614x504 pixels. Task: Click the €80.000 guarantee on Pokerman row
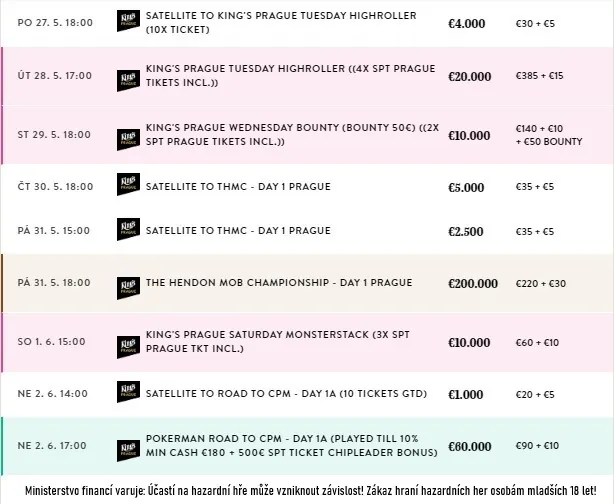pos(470,446)
